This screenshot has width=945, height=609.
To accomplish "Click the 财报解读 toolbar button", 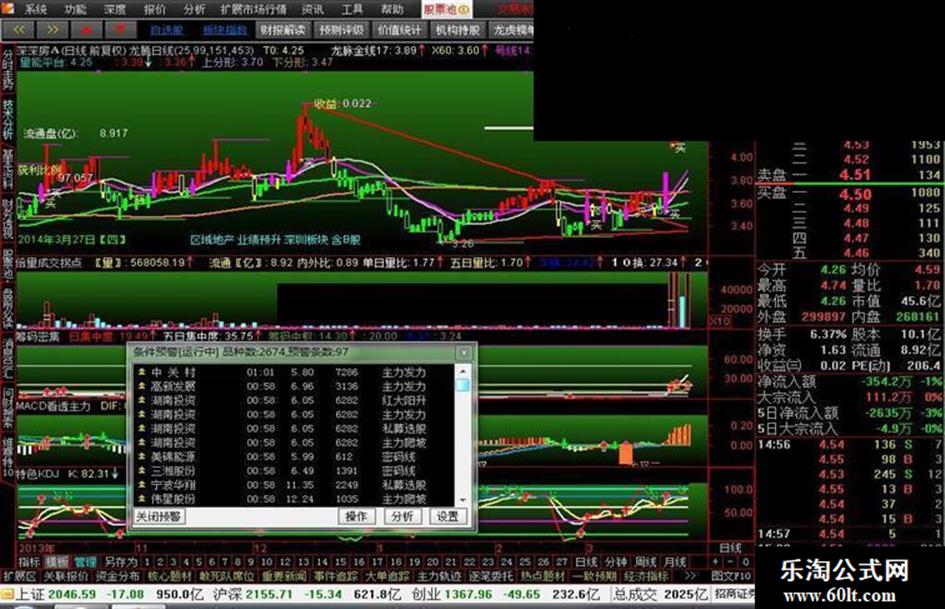I will point(283,30).
